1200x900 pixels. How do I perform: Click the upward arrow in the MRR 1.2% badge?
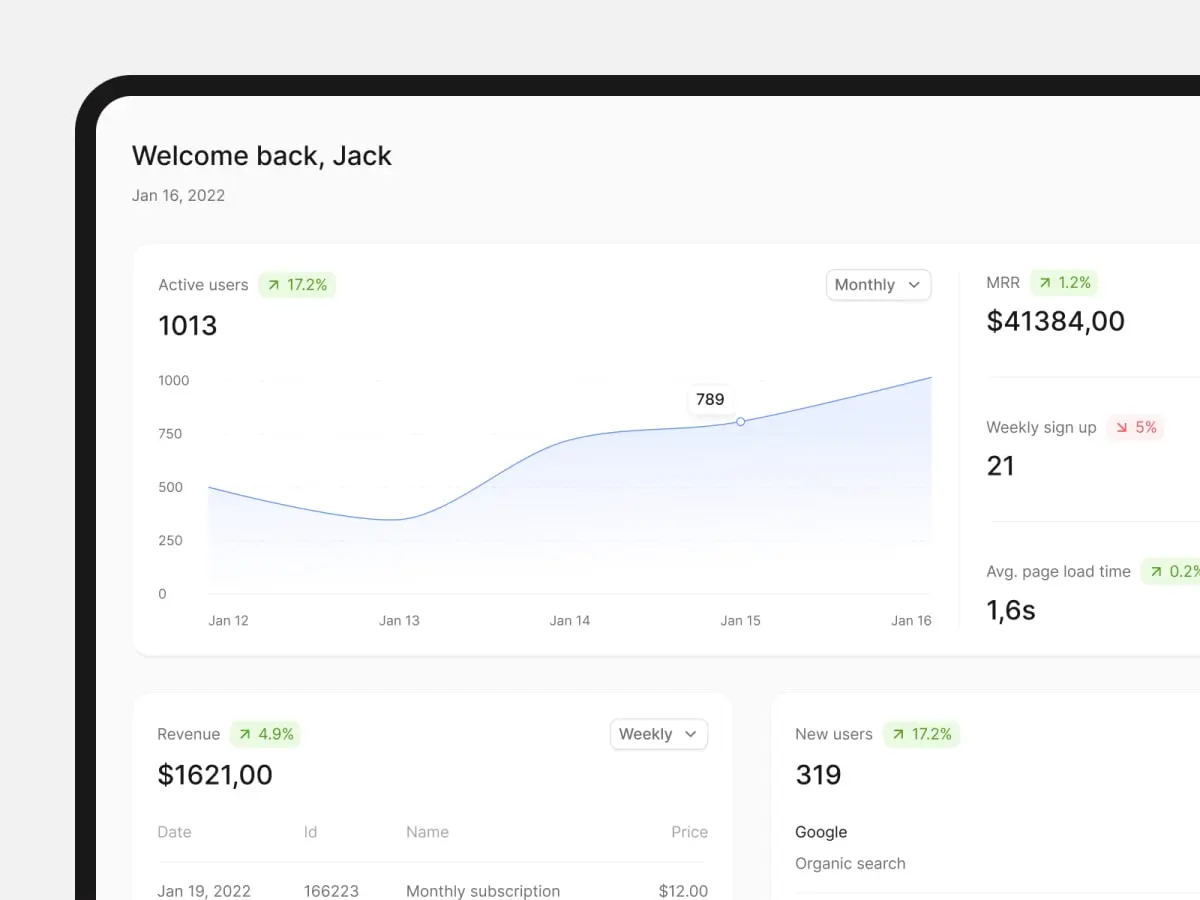[1043, 282]
